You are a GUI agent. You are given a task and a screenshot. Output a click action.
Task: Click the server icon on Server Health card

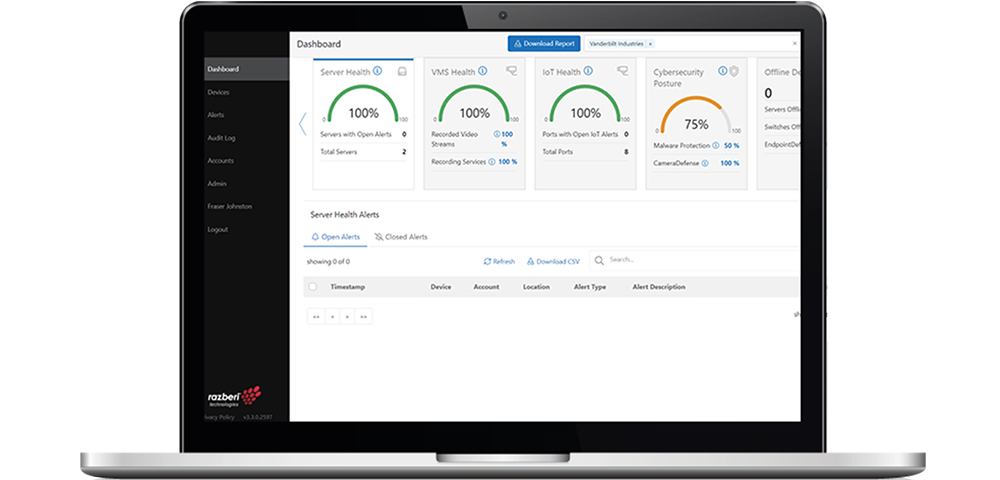point(402,71)
